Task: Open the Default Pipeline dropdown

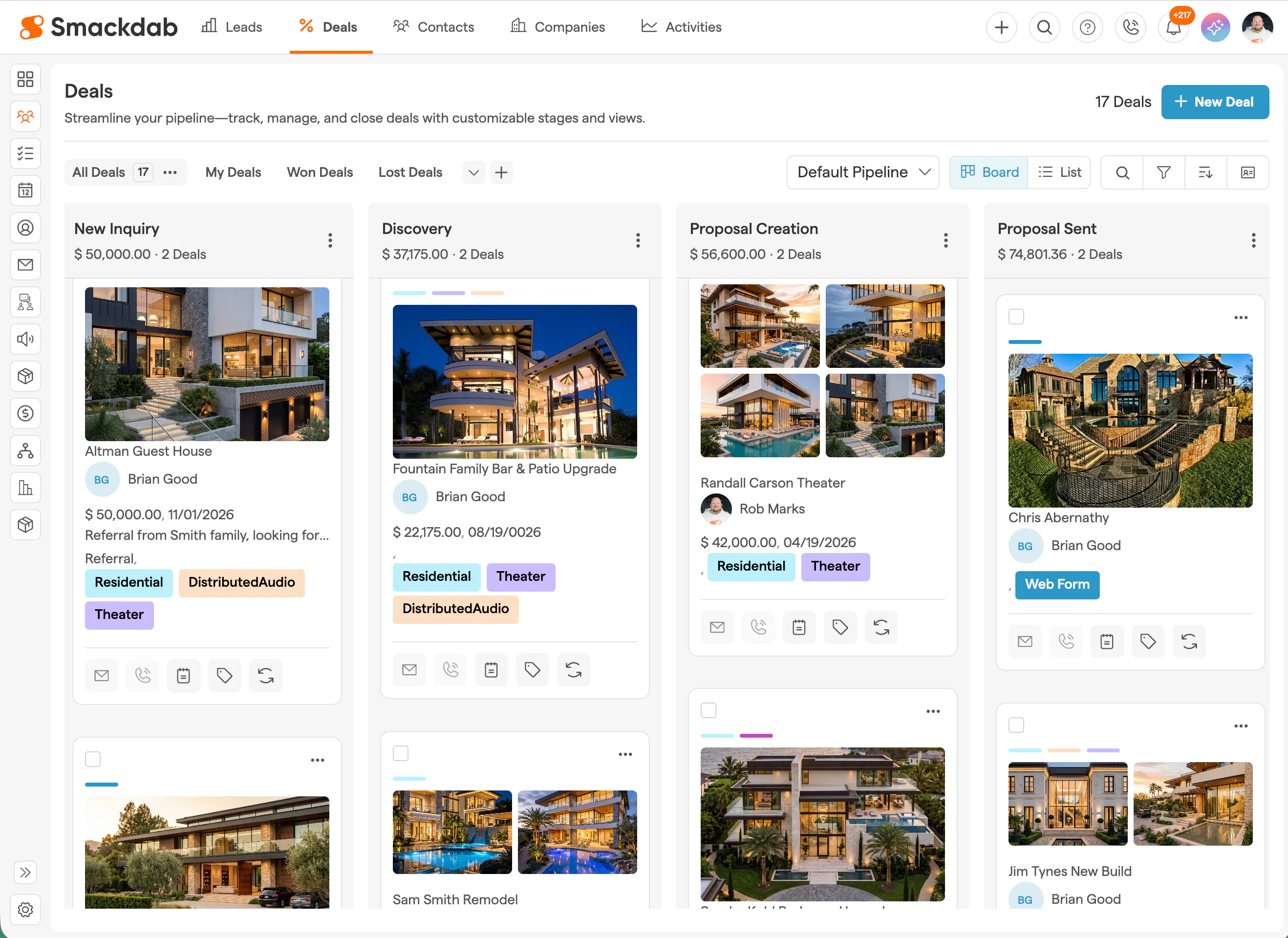Action: (x=862, y=172)
